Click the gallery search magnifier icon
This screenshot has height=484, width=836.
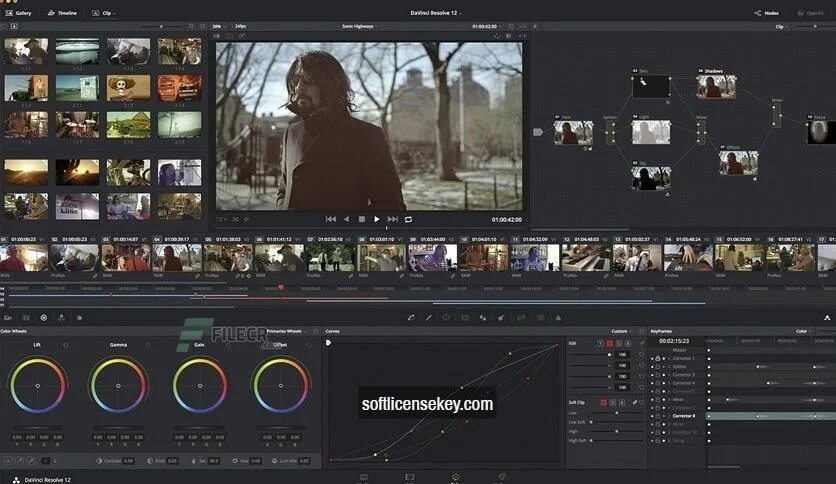[x=191, y=26]
